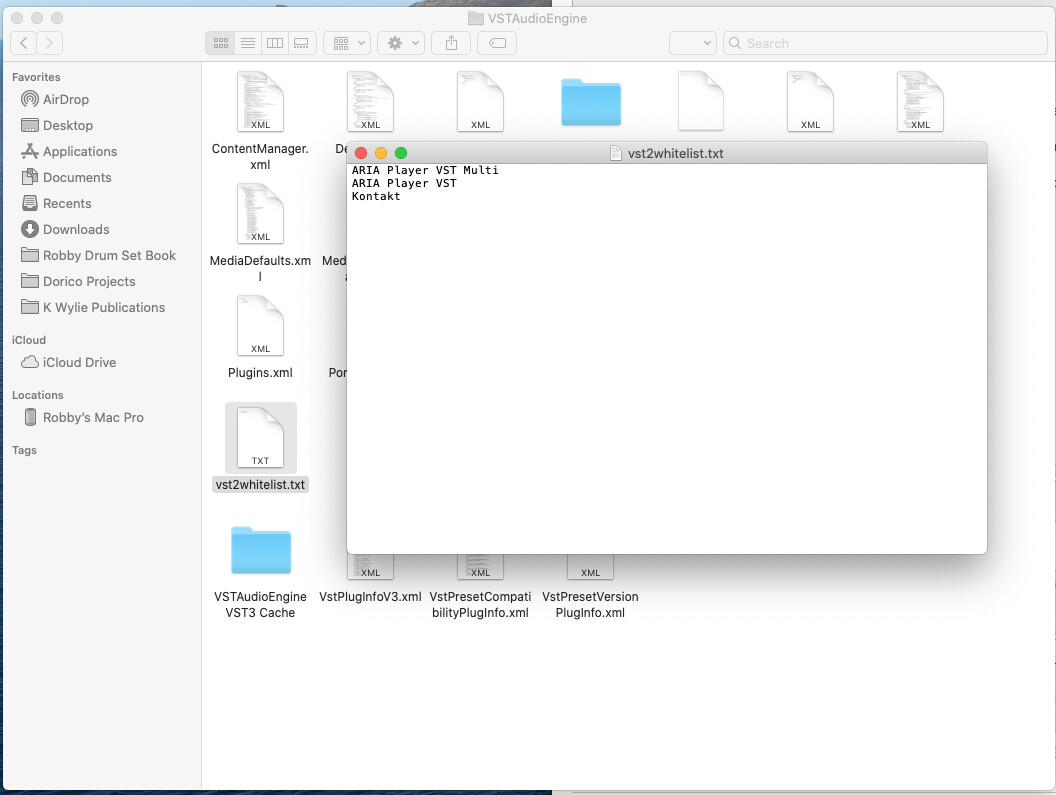
Task: Select the VstPresetCompatibilityPlugInfo.xml file
Action: [480, 604]
